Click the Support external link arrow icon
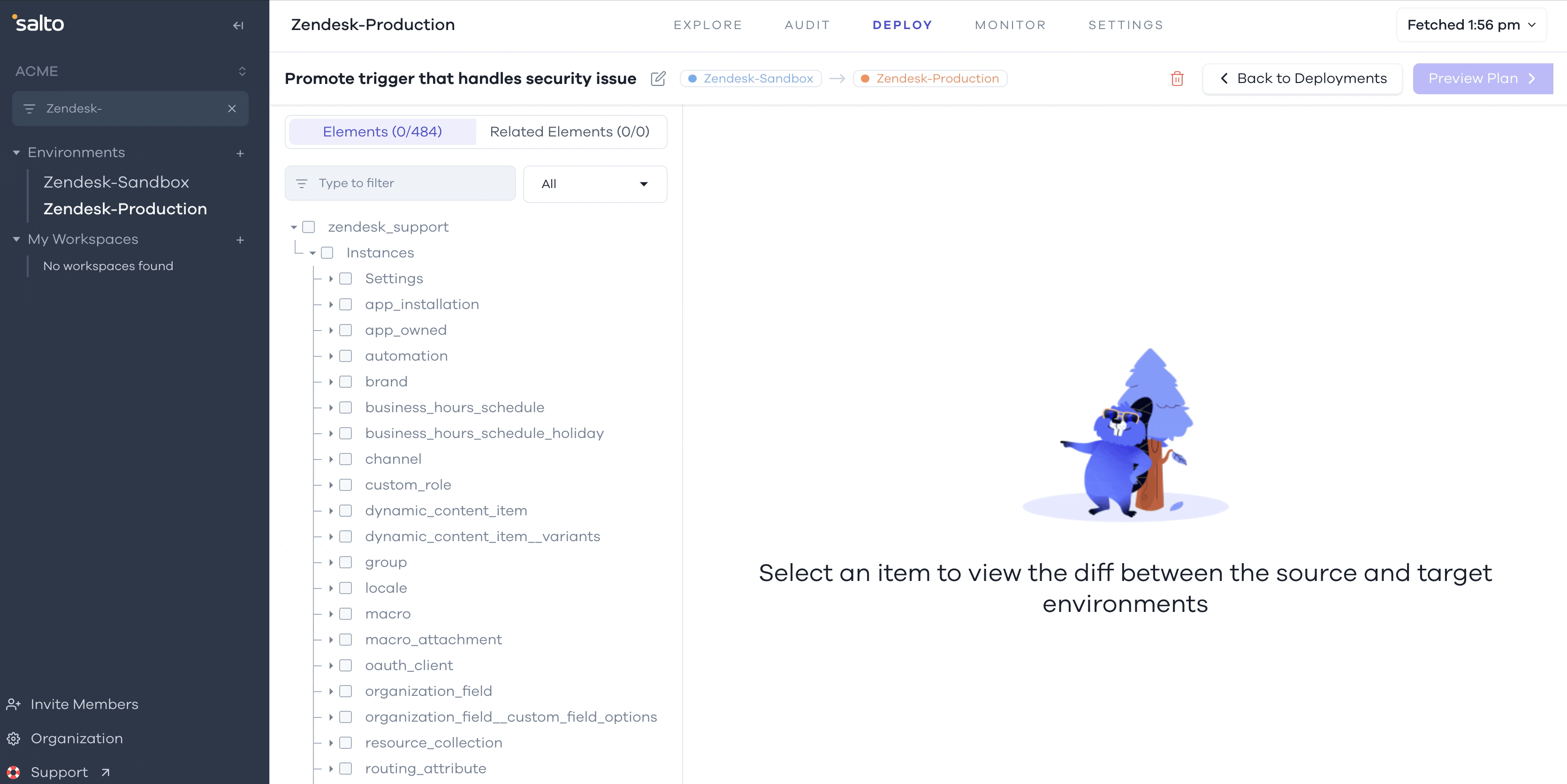 point(105,772)
